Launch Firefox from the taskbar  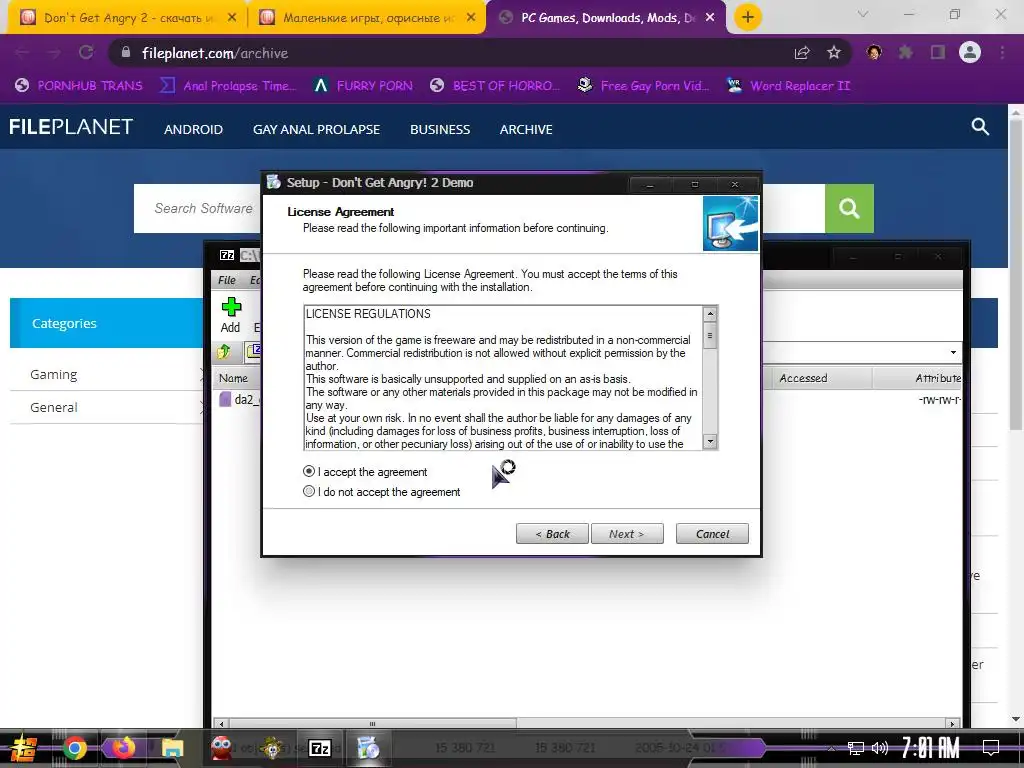pos(122,748)
